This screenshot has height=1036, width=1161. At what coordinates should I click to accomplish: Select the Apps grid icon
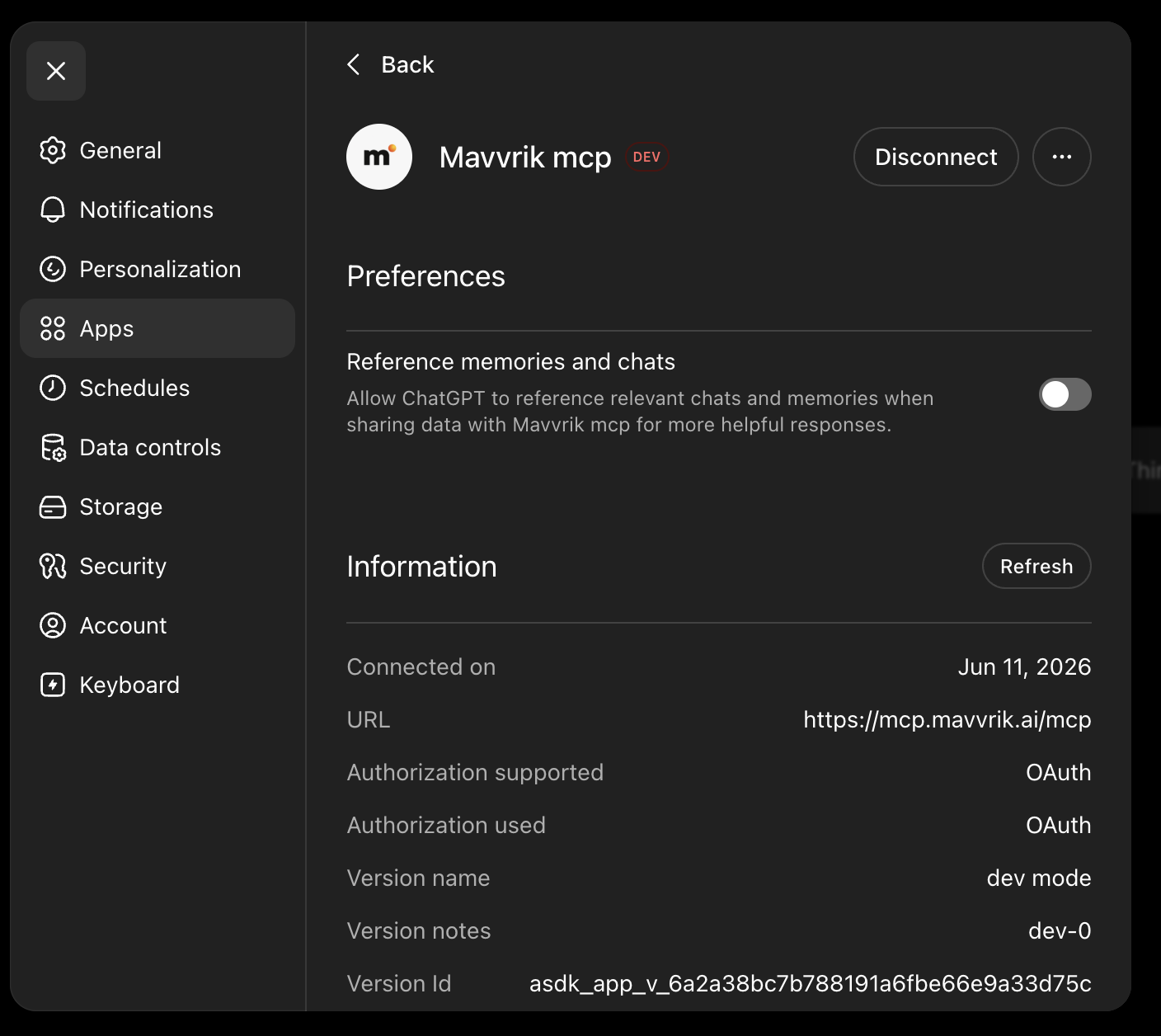[x=53, y=328]
